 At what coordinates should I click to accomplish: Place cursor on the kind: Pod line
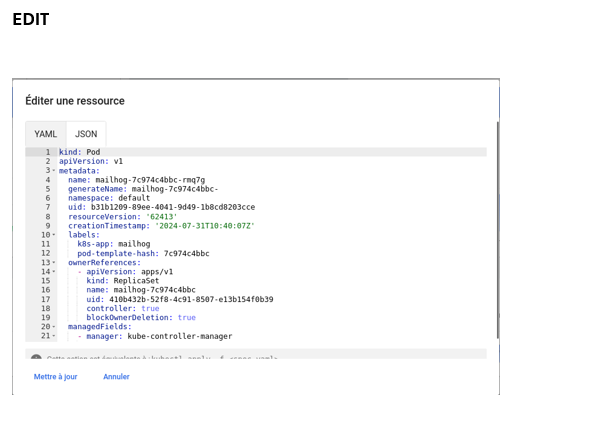pyautogui.click(x=92, y=152)
